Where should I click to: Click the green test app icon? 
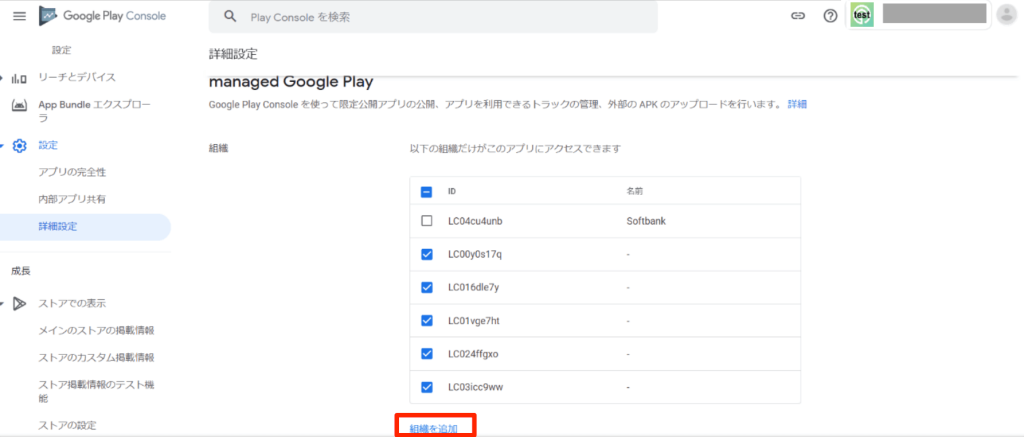[x=861, y=15]
